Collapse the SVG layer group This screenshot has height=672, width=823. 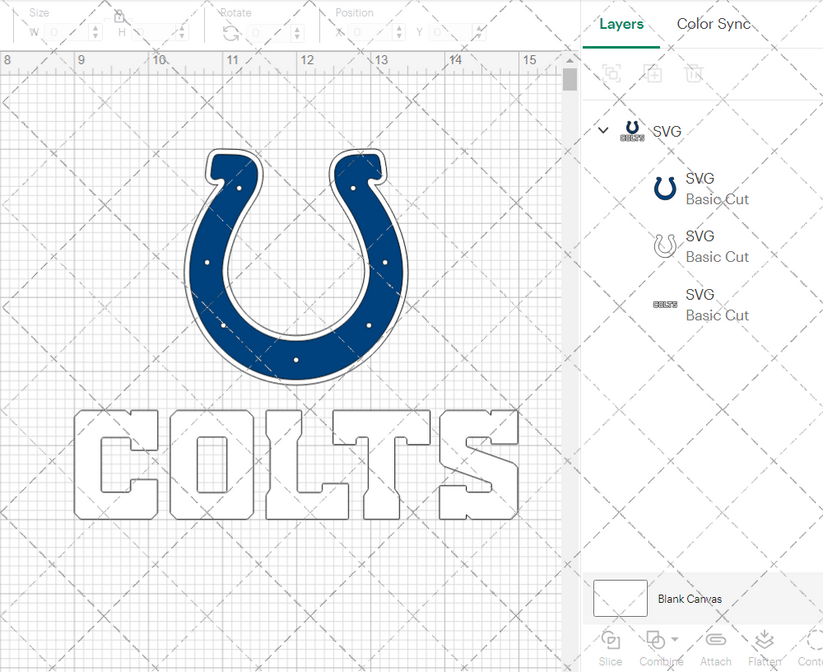pyautogui.click(x=602, y=130)
